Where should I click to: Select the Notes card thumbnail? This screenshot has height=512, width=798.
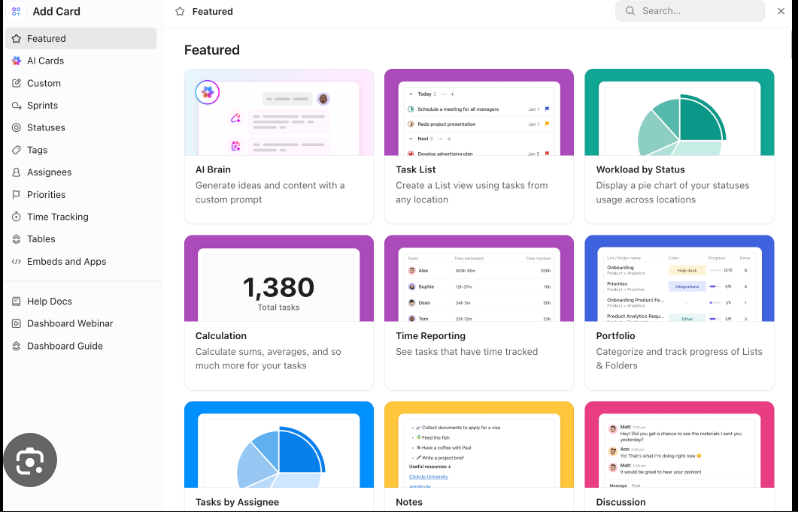479,445
